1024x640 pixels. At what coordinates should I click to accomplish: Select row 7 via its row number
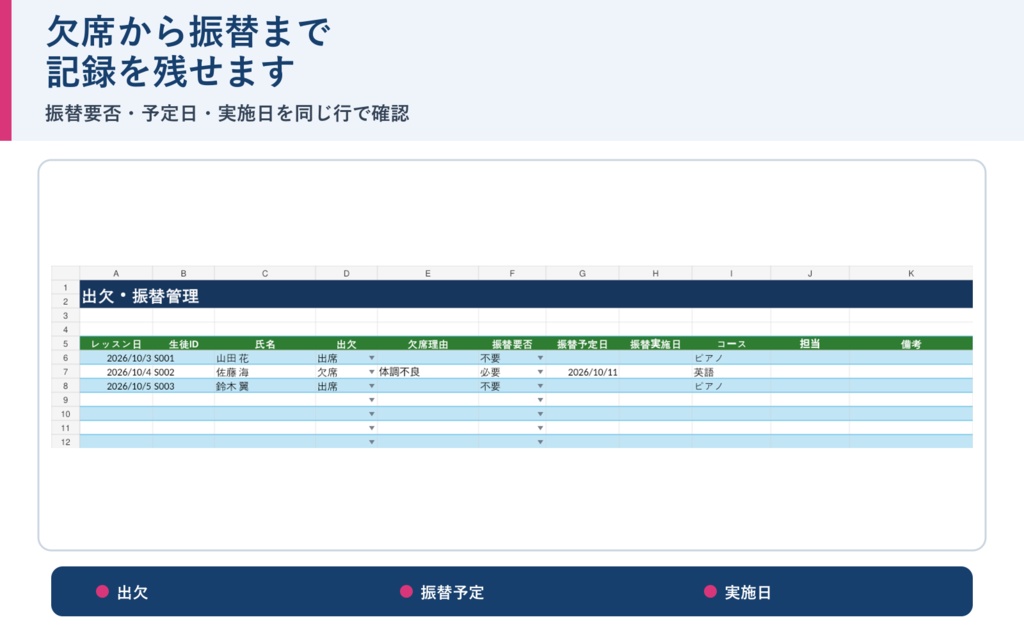click(65, 372)
